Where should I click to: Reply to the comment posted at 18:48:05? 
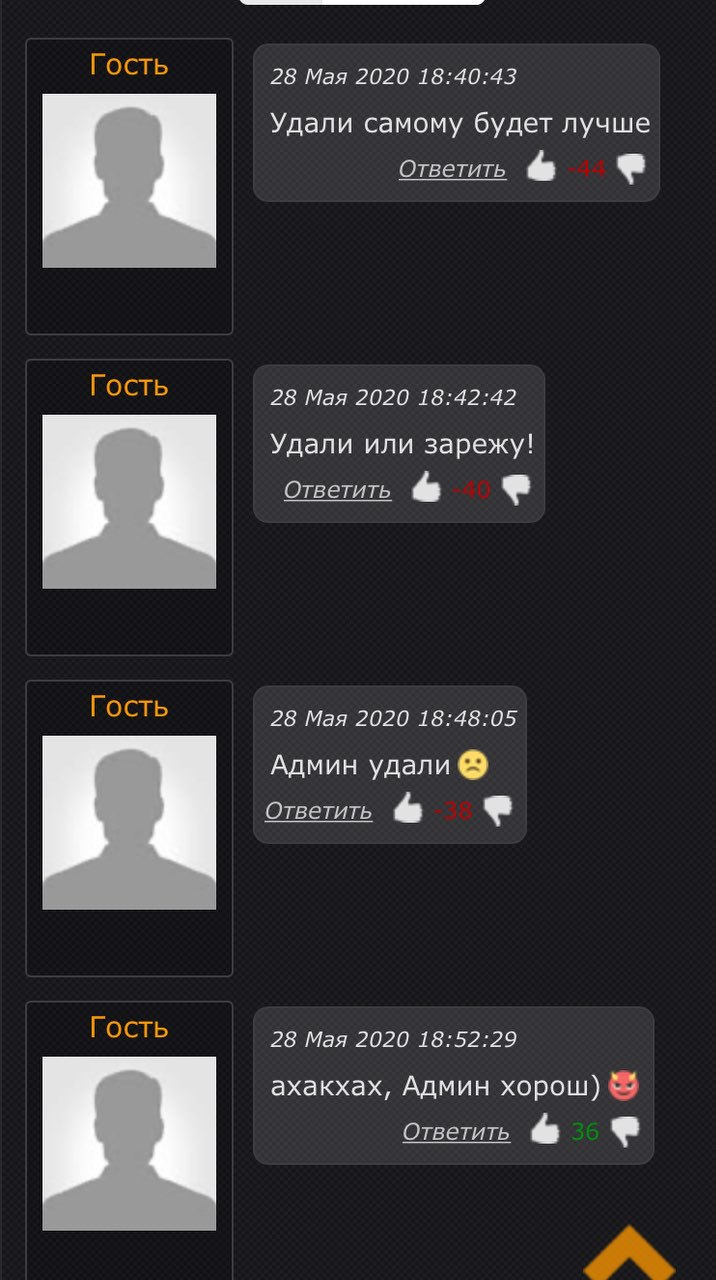tap(318, 811)
